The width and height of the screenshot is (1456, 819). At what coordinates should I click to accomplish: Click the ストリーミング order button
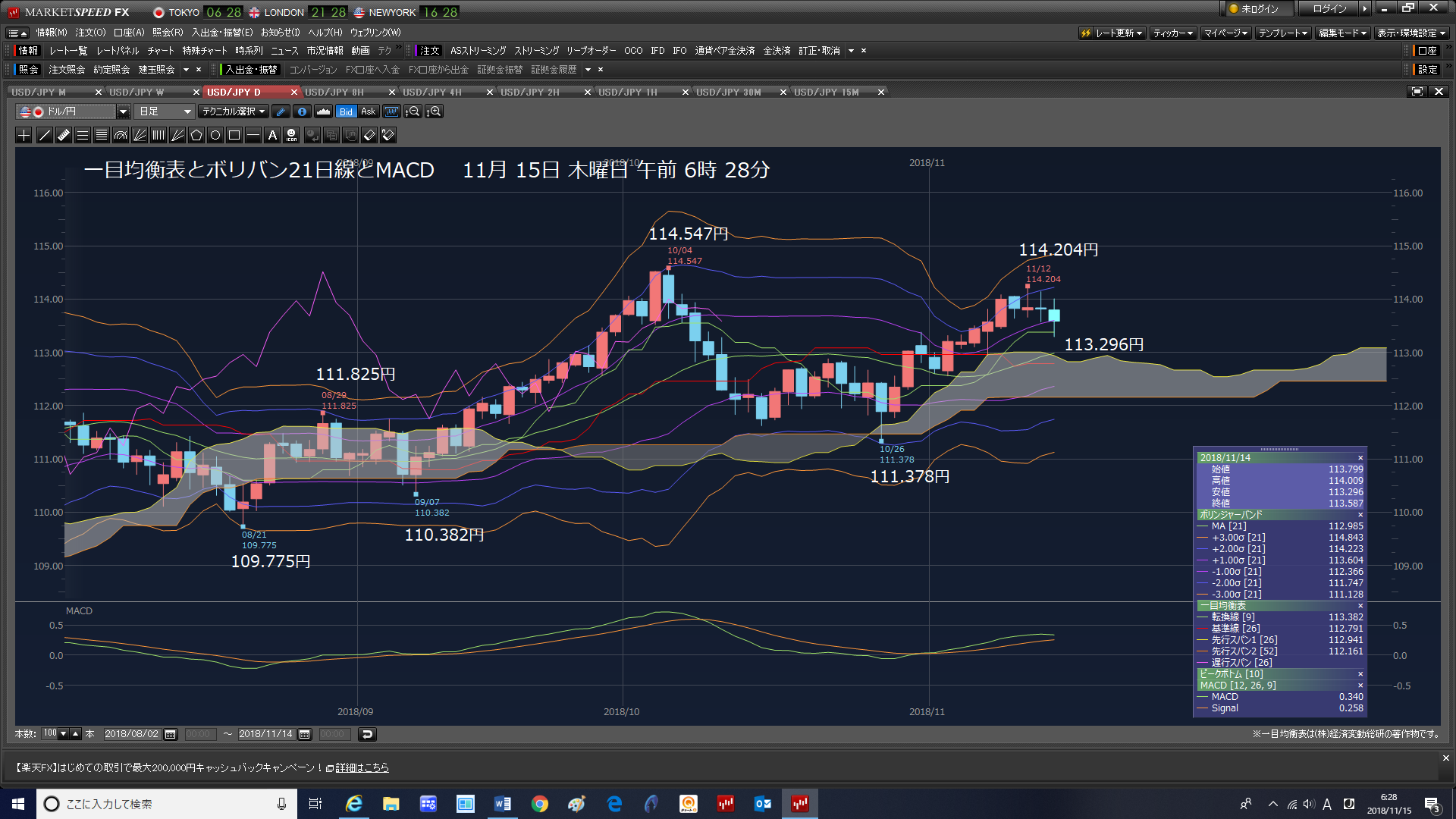click(x=537, y=51)
